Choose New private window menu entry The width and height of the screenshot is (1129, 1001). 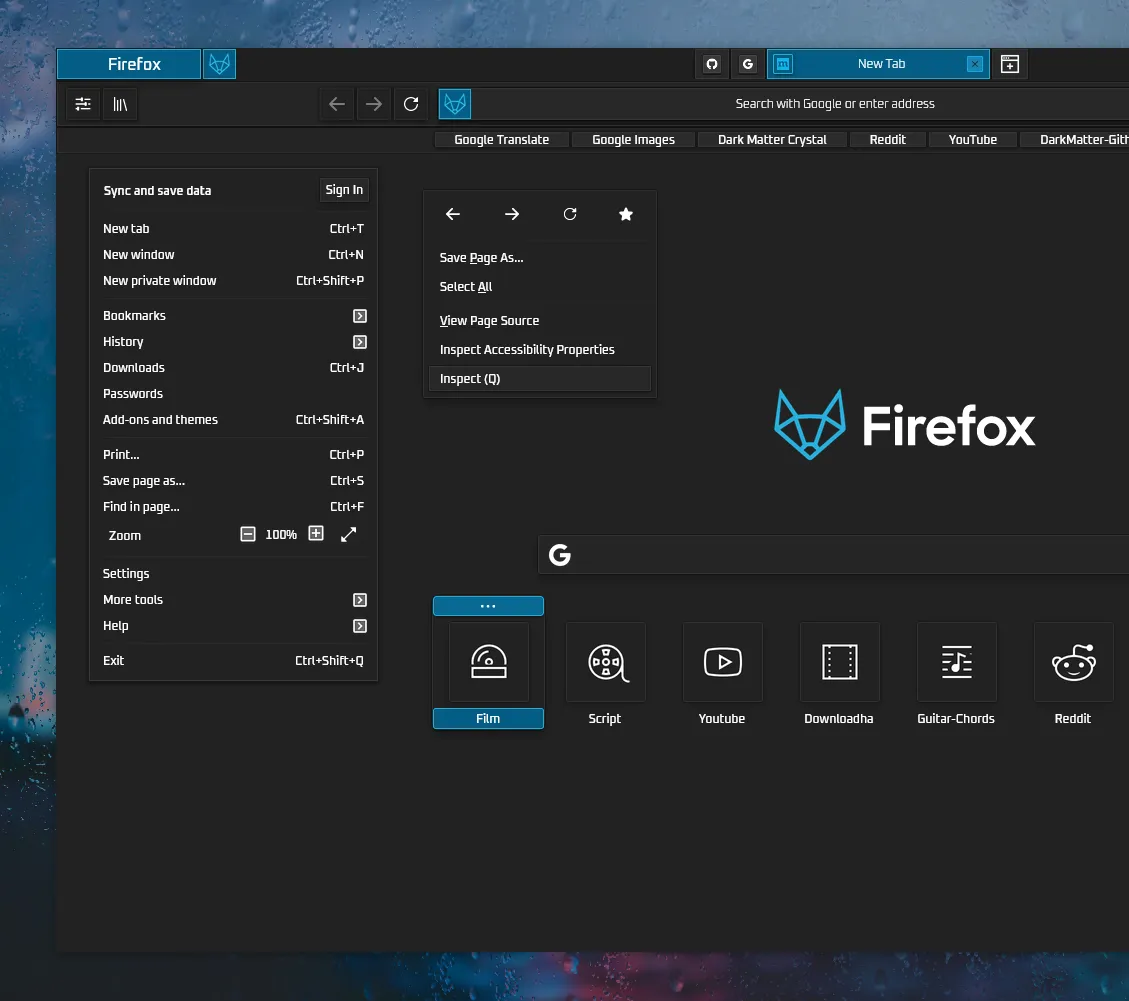[160, 281]
